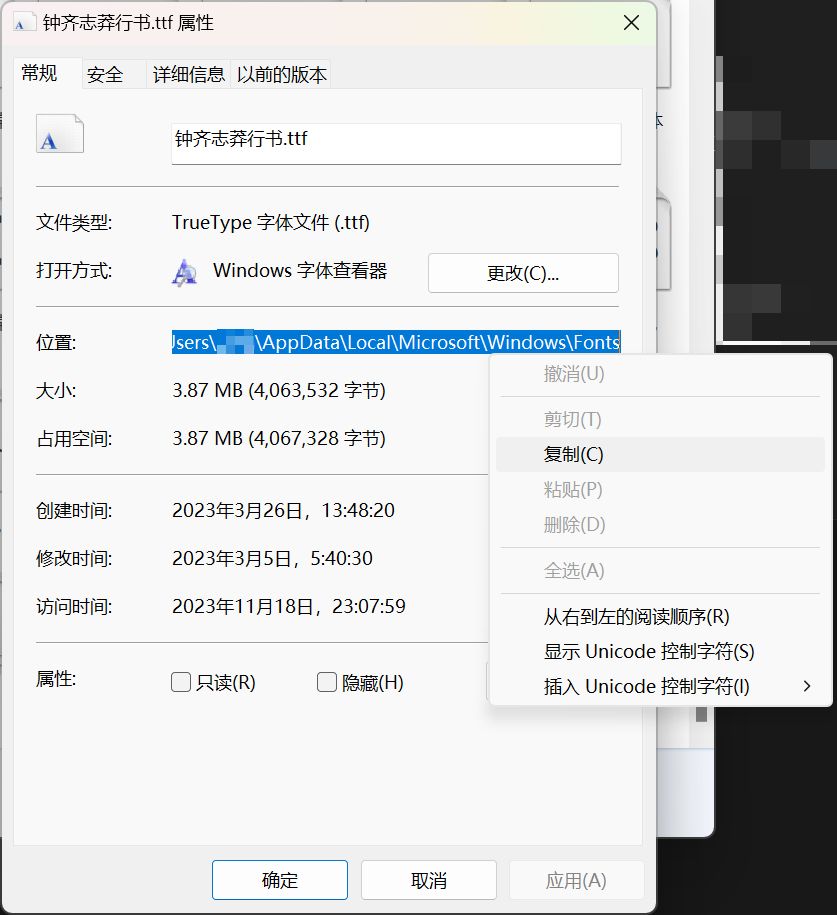
Task: Open the 详细信息 tab
Action: 188,75
